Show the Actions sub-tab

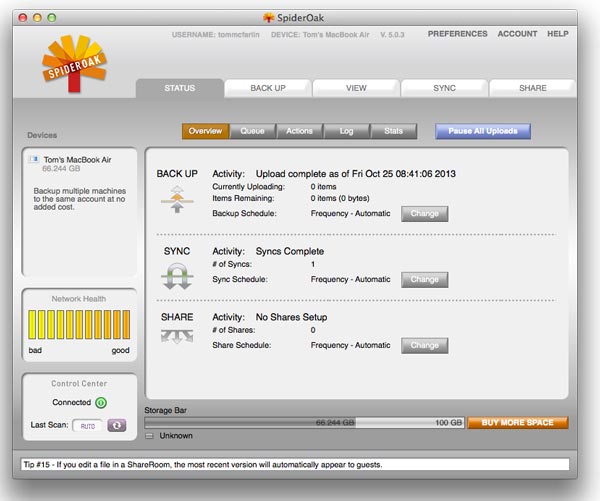tap(300, 131)
